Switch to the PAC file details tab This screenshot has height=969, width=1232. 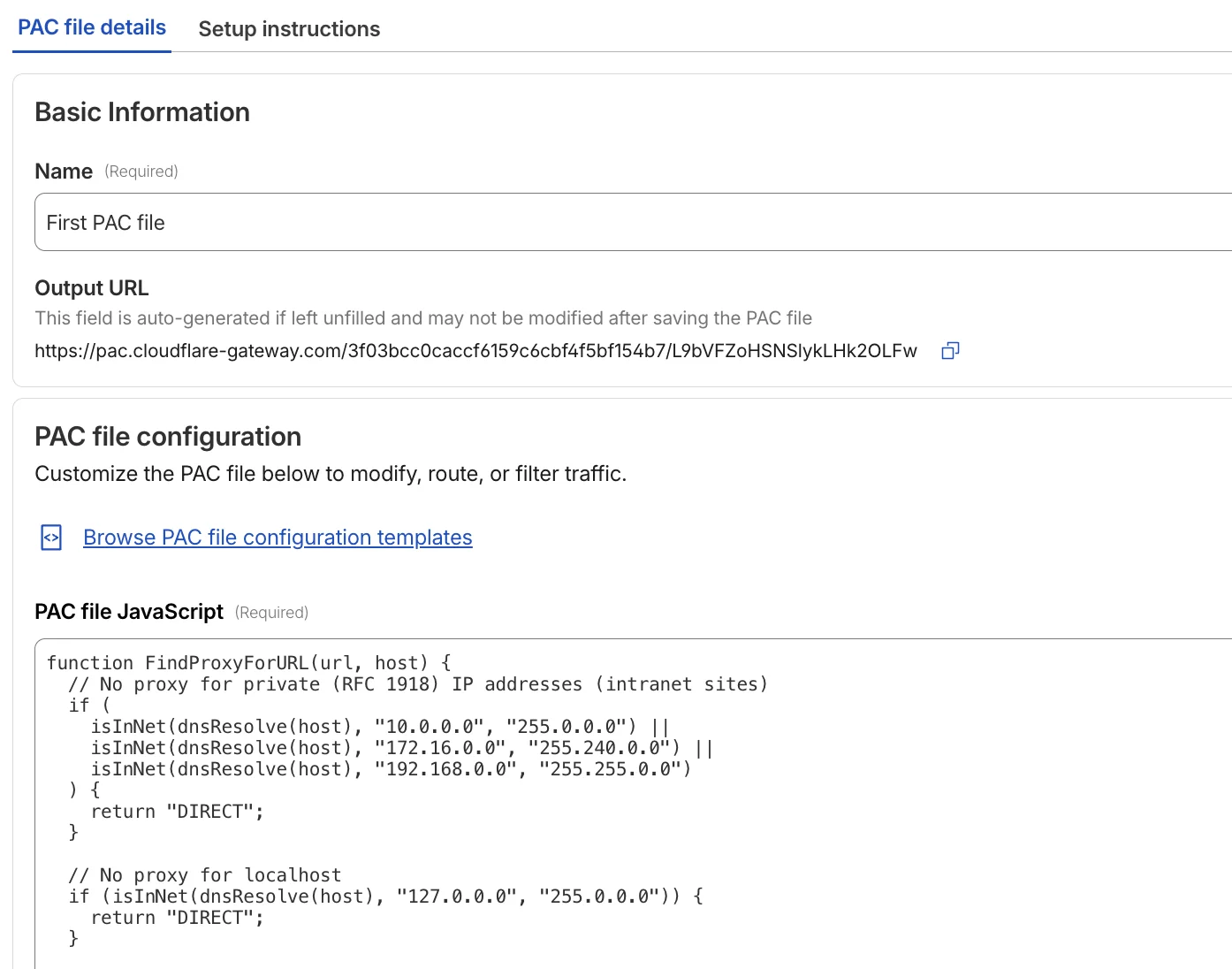point(92,28)
